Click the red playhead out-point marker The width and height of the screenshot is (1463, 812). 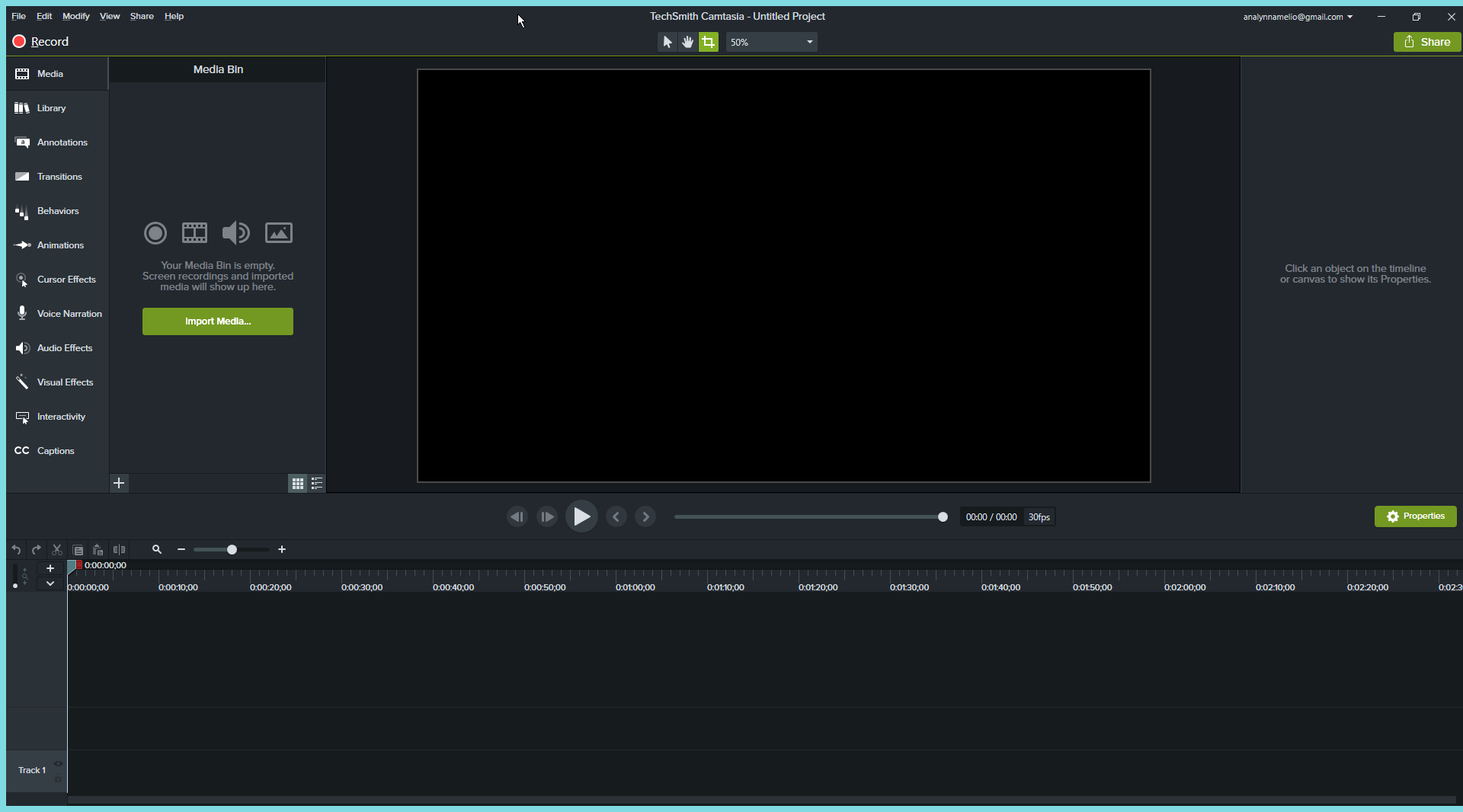pyautogui.click(x=79, y=565)
